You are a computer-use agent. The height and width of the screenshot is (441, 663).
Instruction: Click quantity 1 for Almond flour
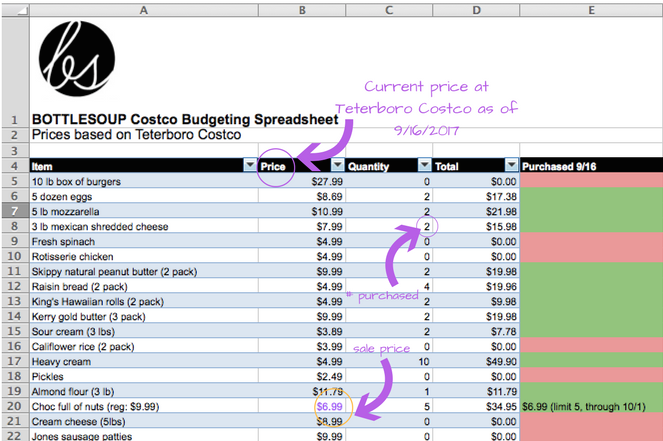click(389, 392)
